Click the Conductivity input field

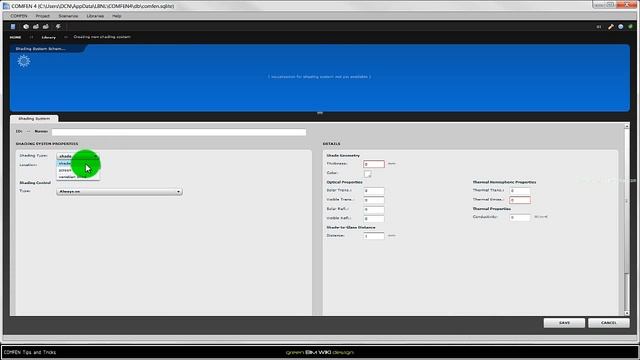[520, 218]
